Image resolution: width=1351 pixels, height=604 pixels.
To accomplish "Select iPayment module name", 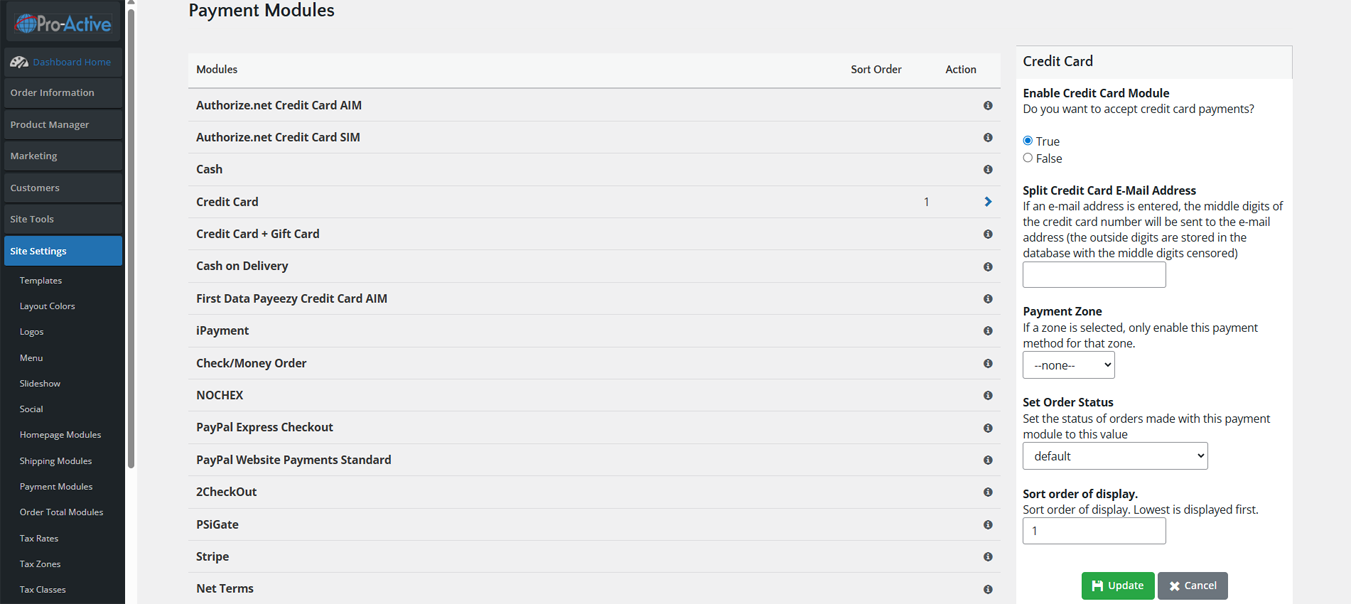I will coord(222,331).
